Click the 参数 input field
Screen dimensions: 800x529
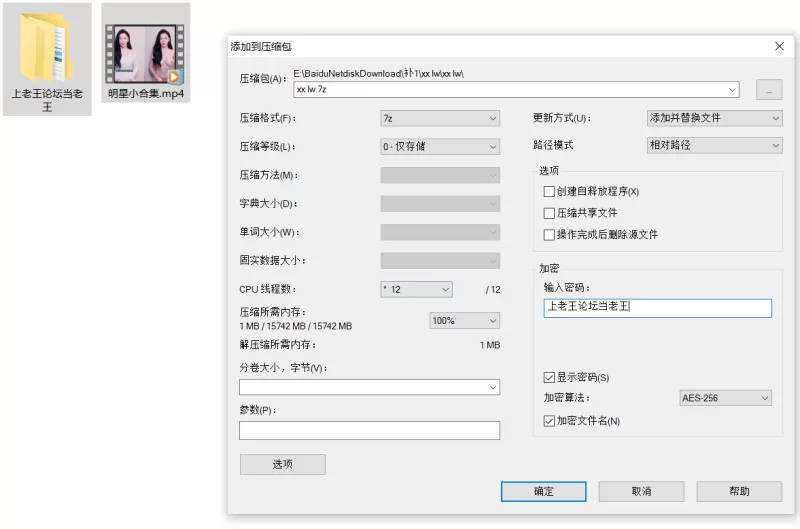pos(369,431)
